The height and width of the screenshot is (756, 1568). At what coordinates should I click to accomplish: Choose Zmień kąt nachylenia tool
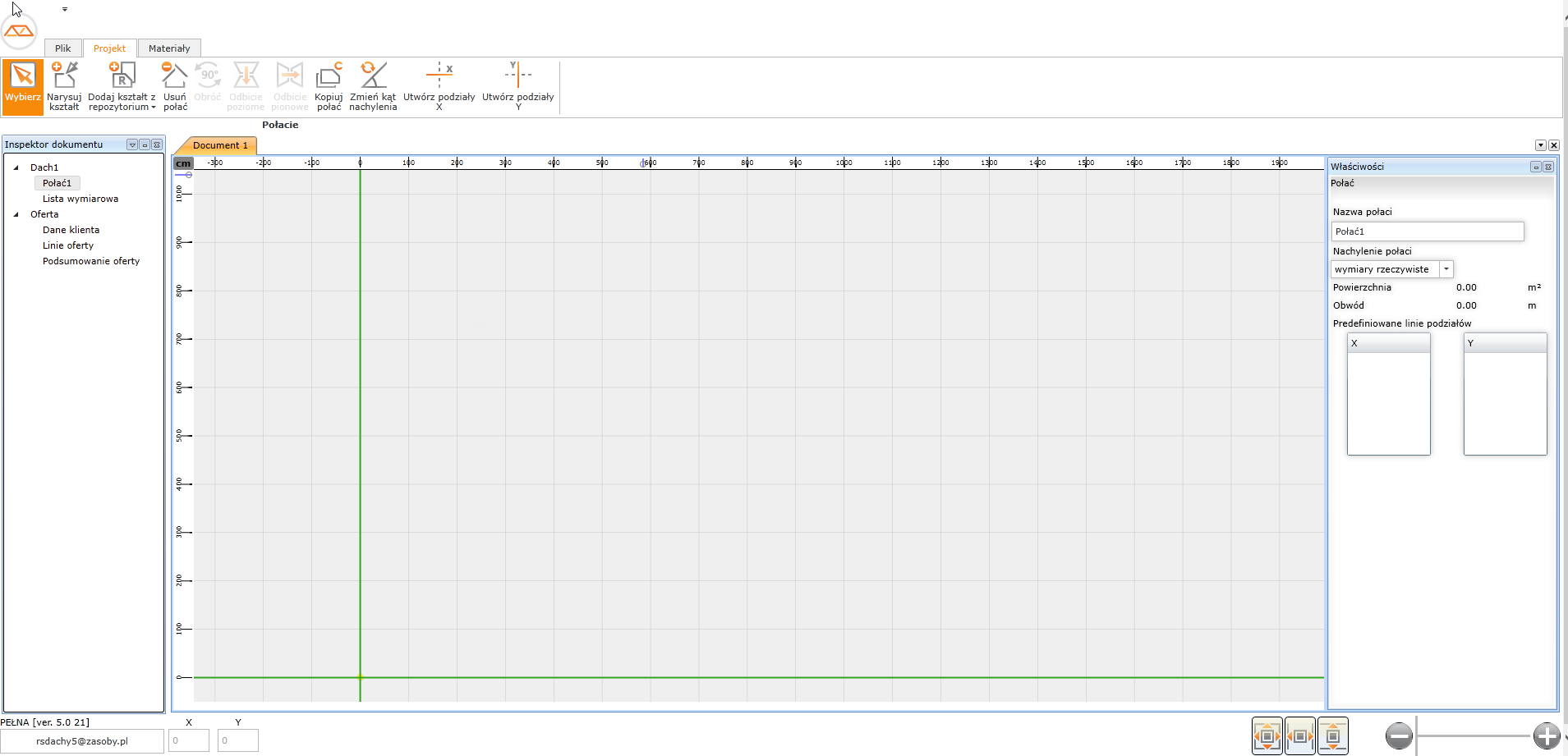pyautogui.click(x=373, y=85)
